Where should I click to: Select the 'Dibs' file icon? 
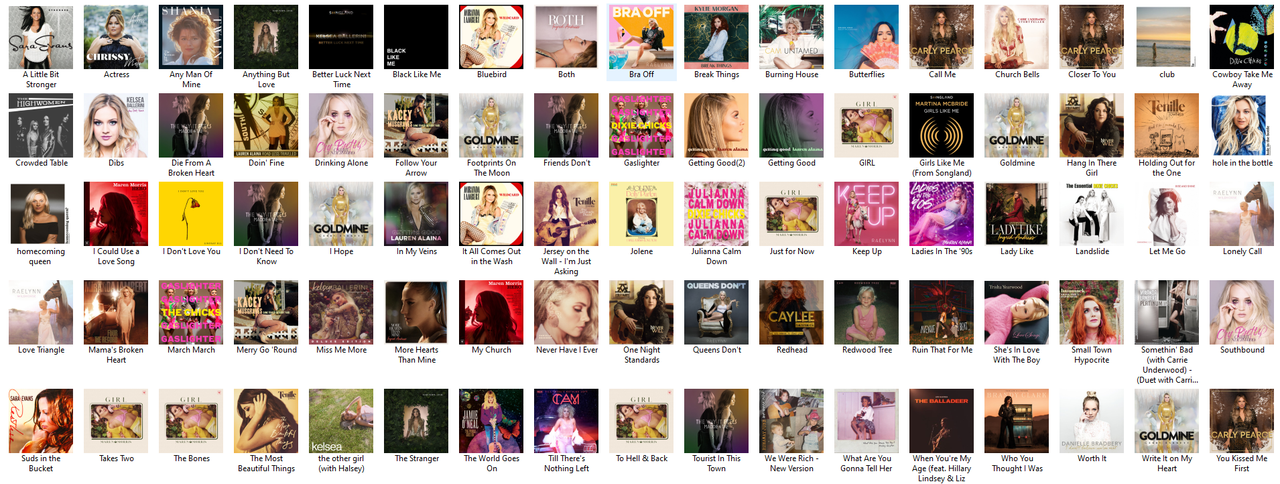point(116,125)
